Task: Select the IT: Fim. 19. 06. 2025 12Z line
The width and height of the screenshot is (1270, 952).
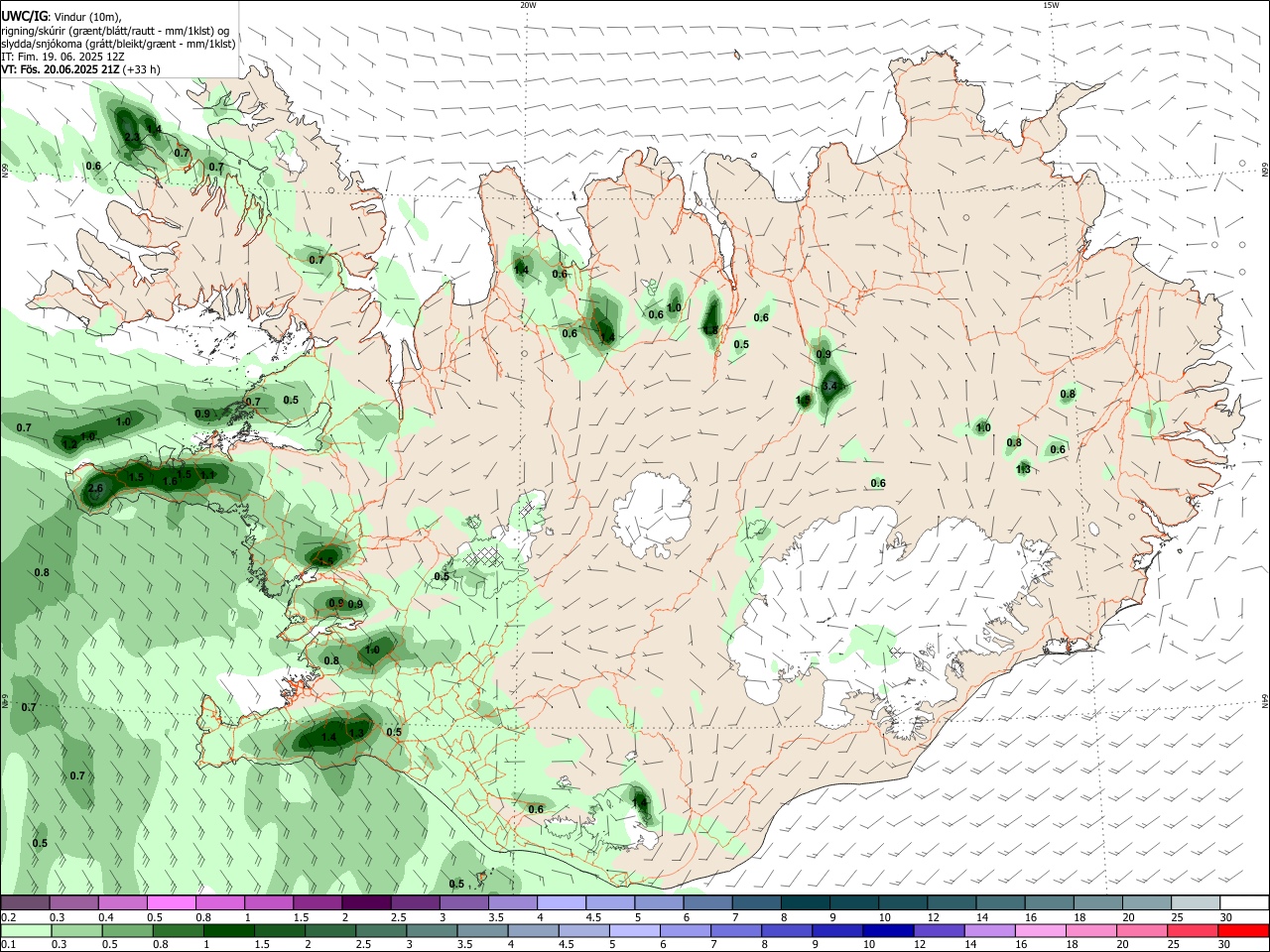Action: point(63,57)
